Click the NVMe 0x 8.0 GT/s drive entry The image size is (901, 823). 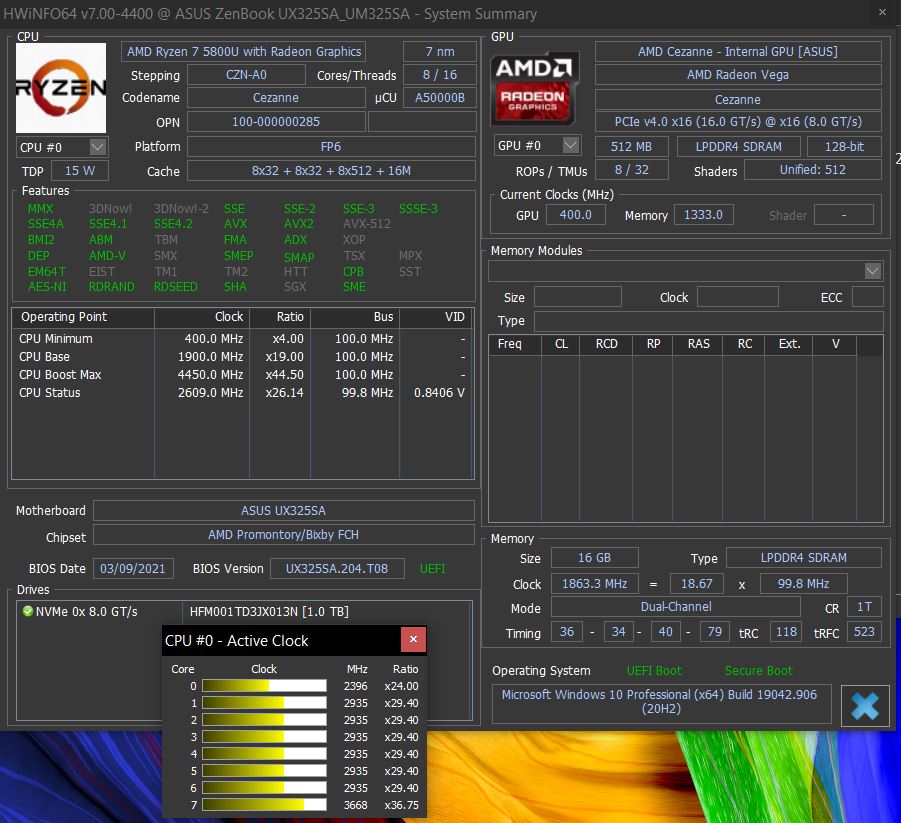click(x=86, y=612)
